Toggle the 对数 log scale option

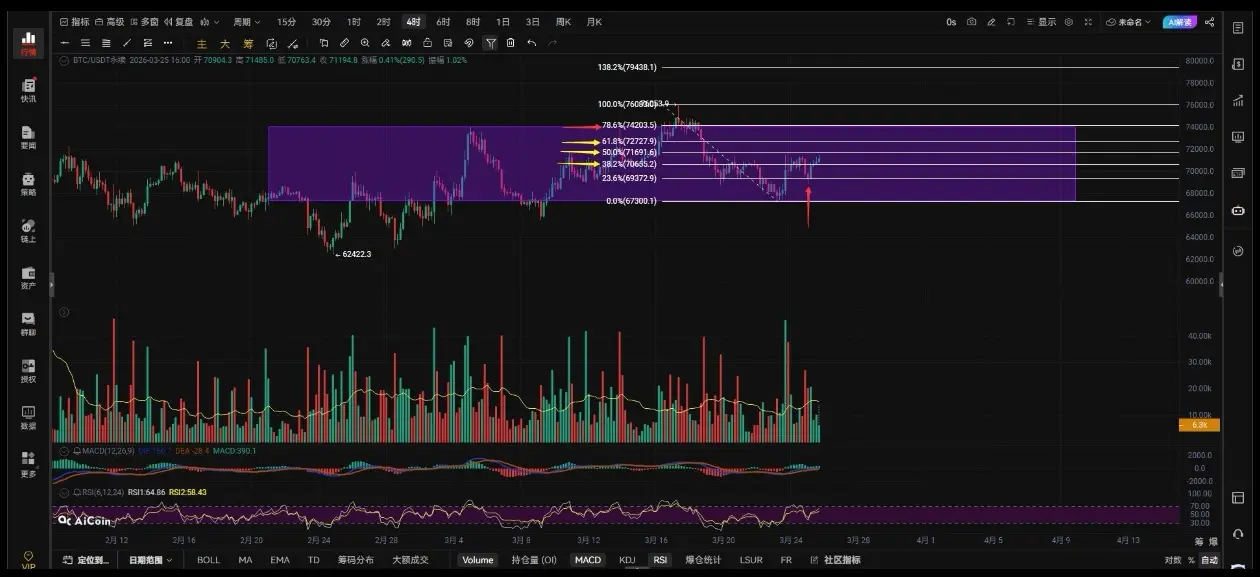point(1172,560)
